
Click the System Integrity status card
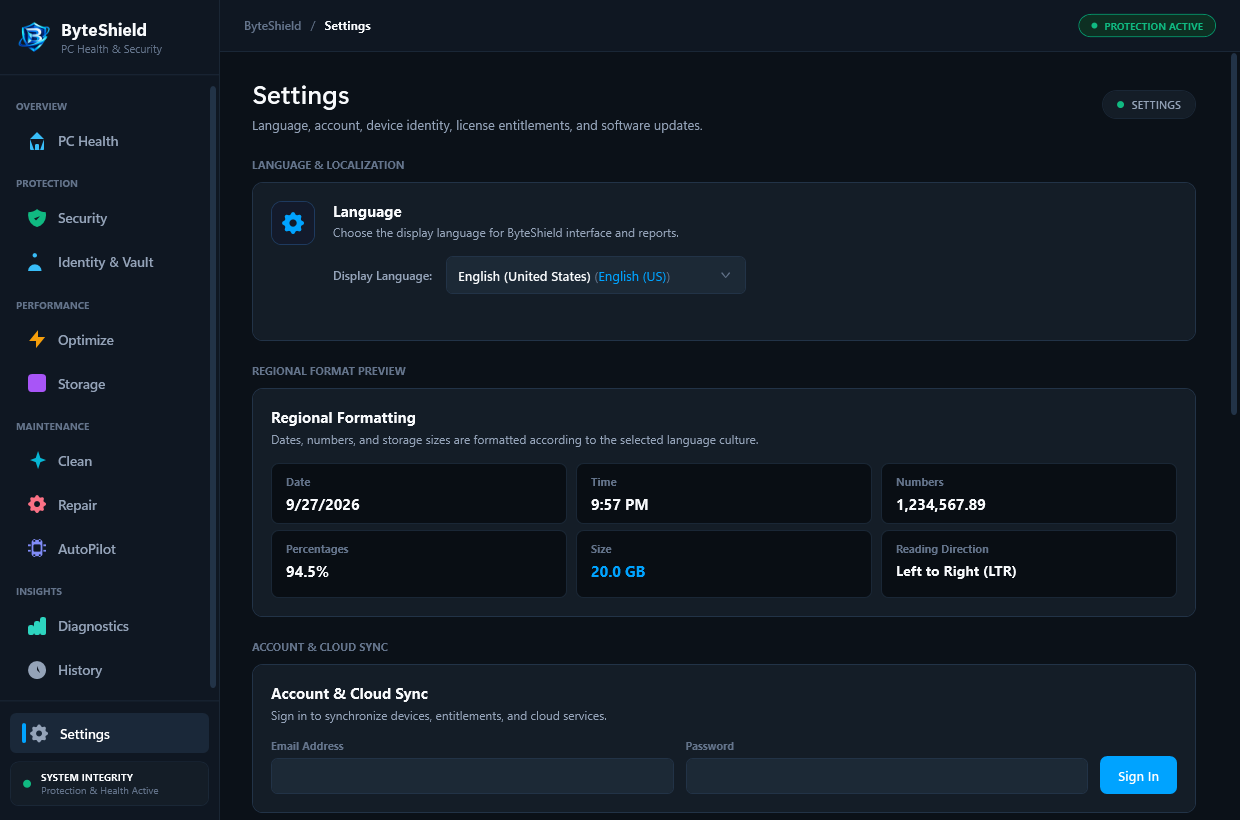click(x=109, y=784)
